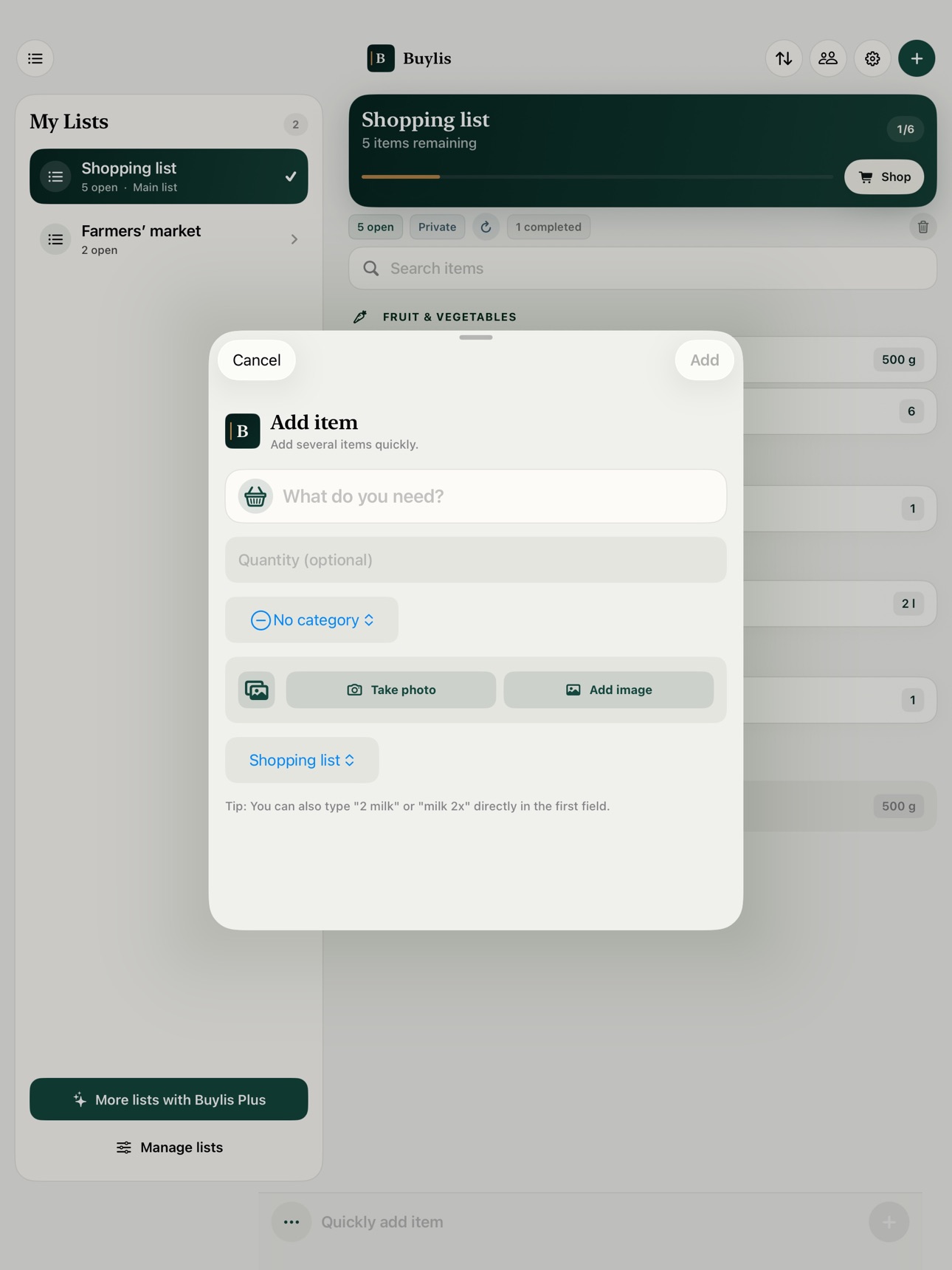Viewport: 952px width, 1270px height.
Task: Open the sort arrows icon in header
Action: pos(784,58)
